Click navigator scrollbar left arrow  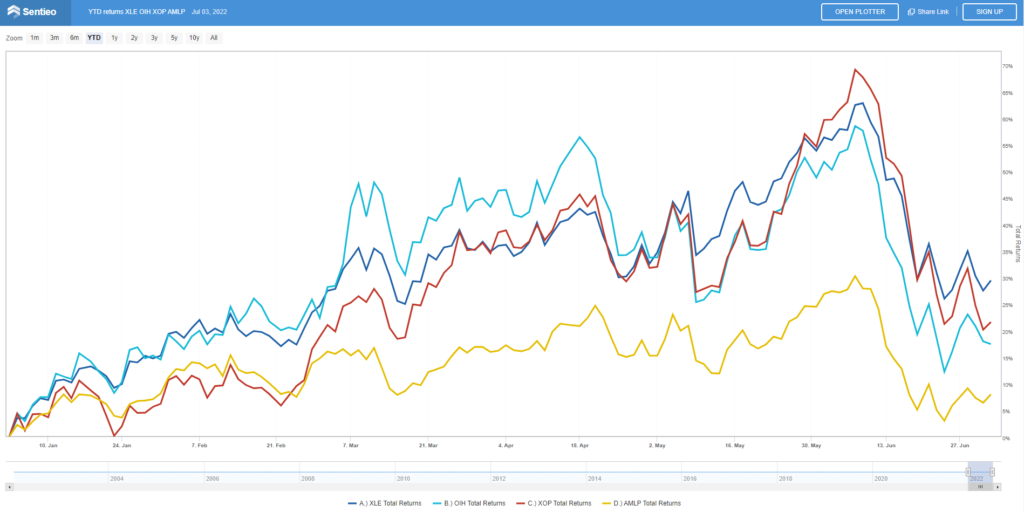9,487
